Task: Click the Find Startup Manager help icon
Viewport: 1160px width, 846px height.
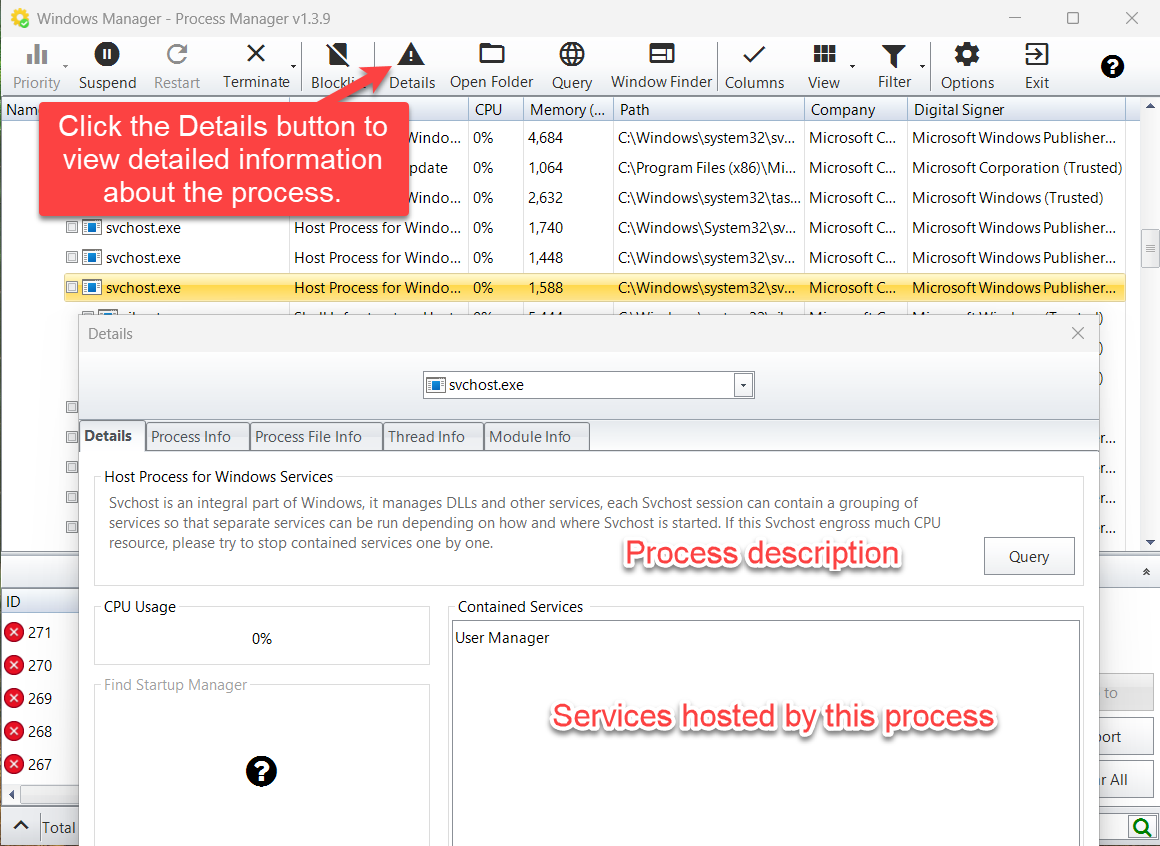Action: click(261, 771)
